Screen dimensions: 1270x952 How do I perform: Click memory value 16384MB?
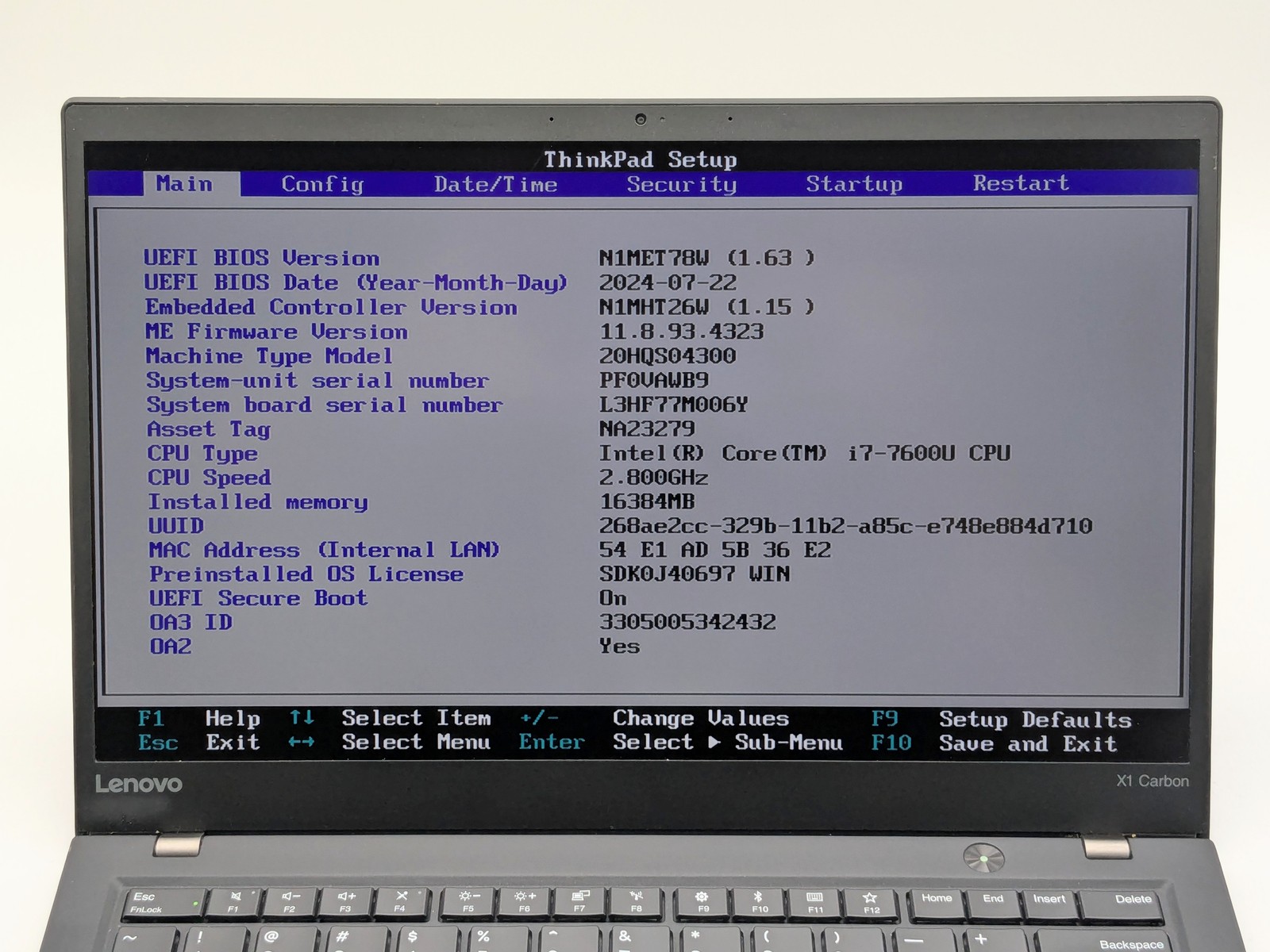point(647,502)
